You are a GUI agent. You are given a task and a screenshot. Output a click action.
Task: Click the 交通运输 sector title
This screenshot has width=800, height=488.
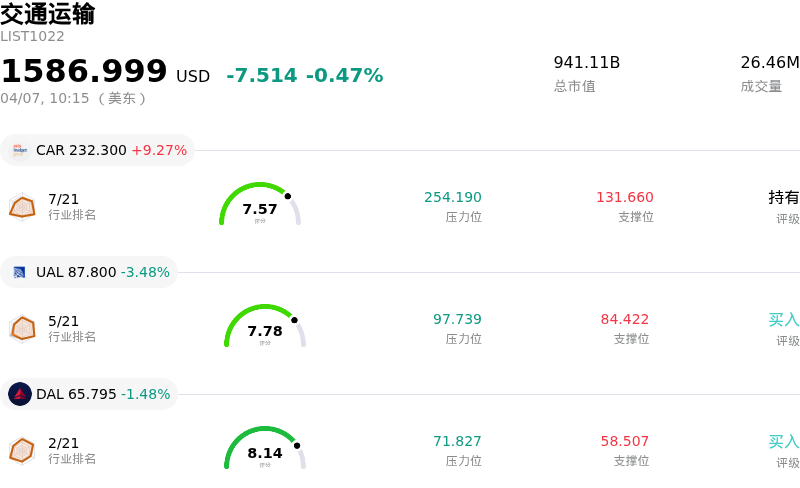click(x=48, y=14)
